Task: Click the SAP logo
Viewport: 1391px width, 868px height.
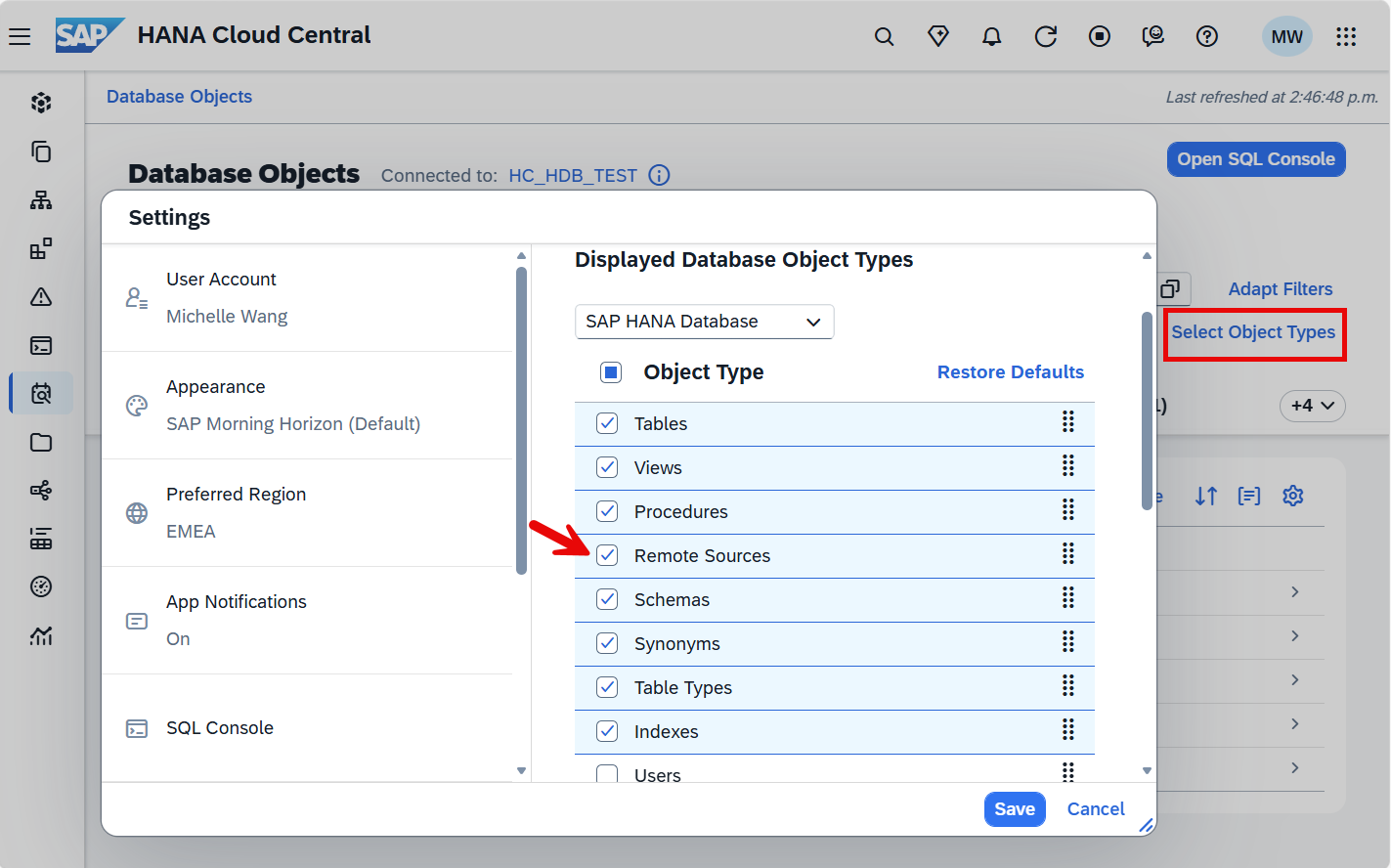Action: pos(89,35)
